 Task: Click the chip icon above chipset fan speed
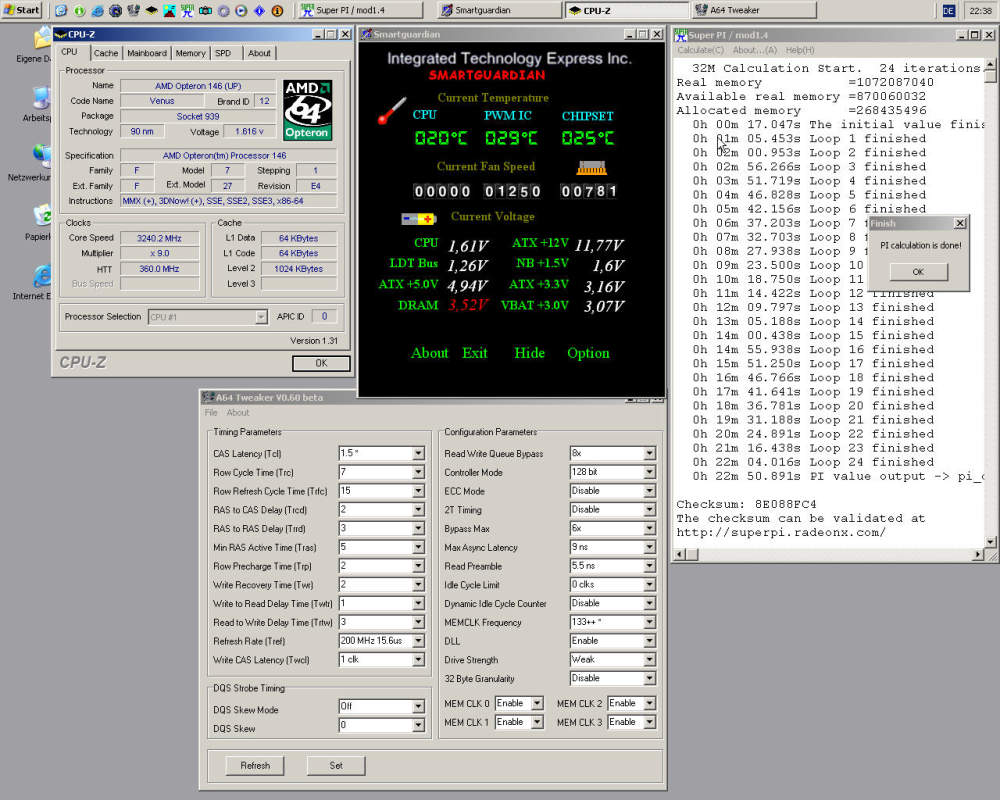tap(591, 168)
